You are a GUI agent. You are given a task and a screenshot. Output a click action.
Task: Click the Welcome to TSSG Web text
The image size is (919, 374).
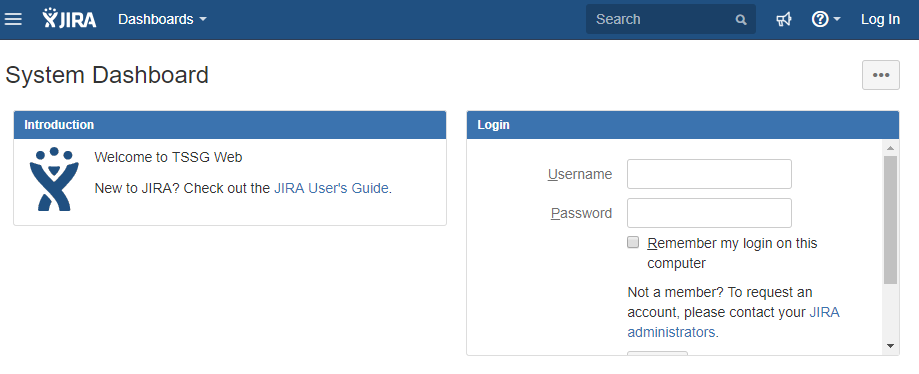click(168, 157)
